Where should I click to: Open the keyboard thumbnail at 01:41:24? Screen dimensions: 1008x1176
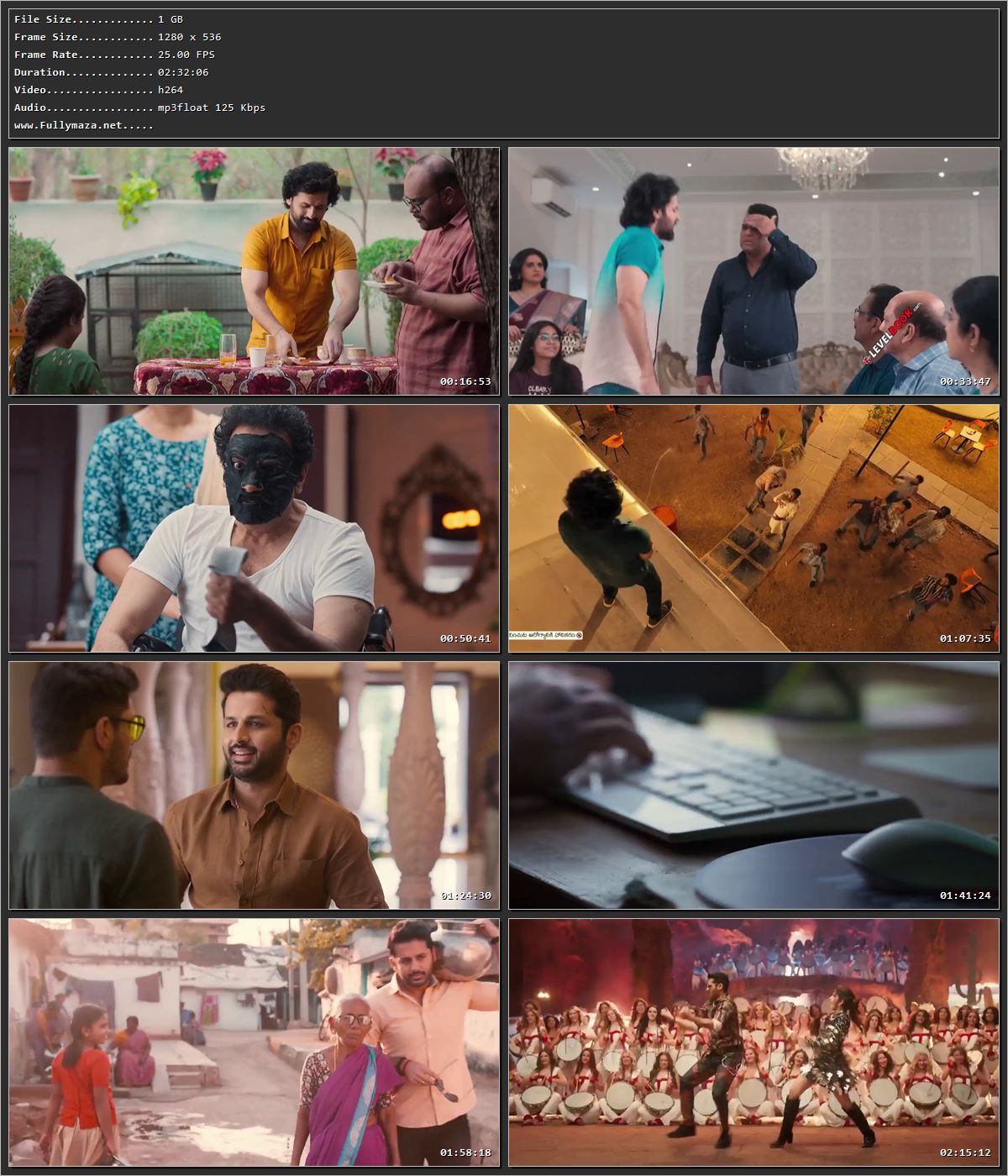[753, 785]
